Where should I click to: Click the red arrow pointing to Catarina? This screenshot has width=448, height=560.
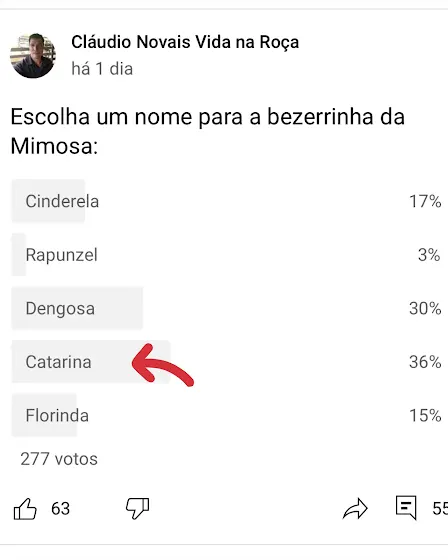click(163, 365)
